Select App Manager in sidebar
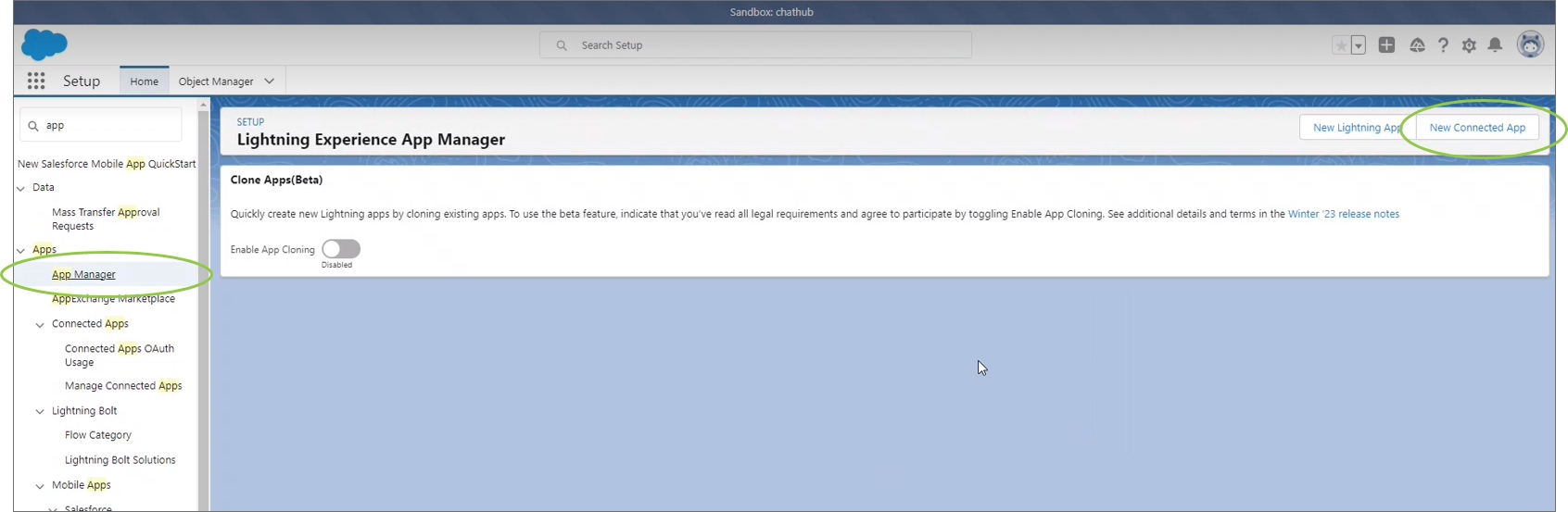Screen dimensions: 1568x512 [83, 275]
